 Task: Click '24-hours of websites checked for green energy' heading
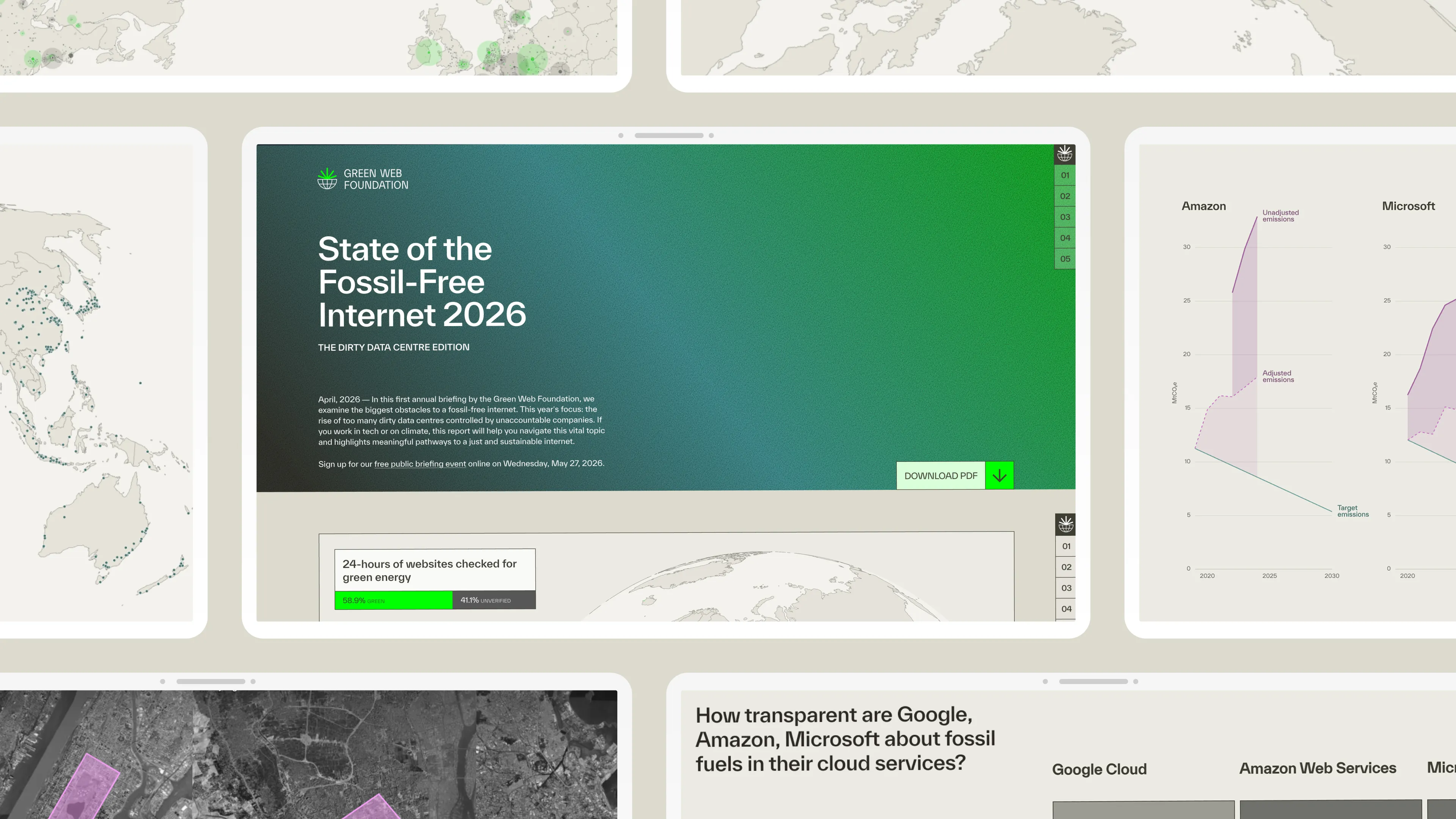coord(430,570)
